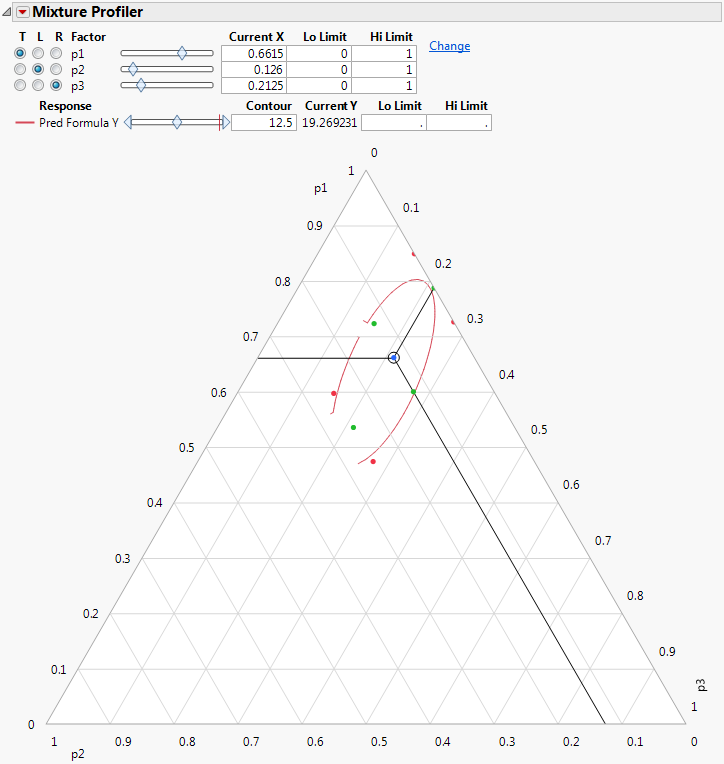Click the circled blue current-point marker in the ternary plot
724x764 pixels.
pos(394,358)
